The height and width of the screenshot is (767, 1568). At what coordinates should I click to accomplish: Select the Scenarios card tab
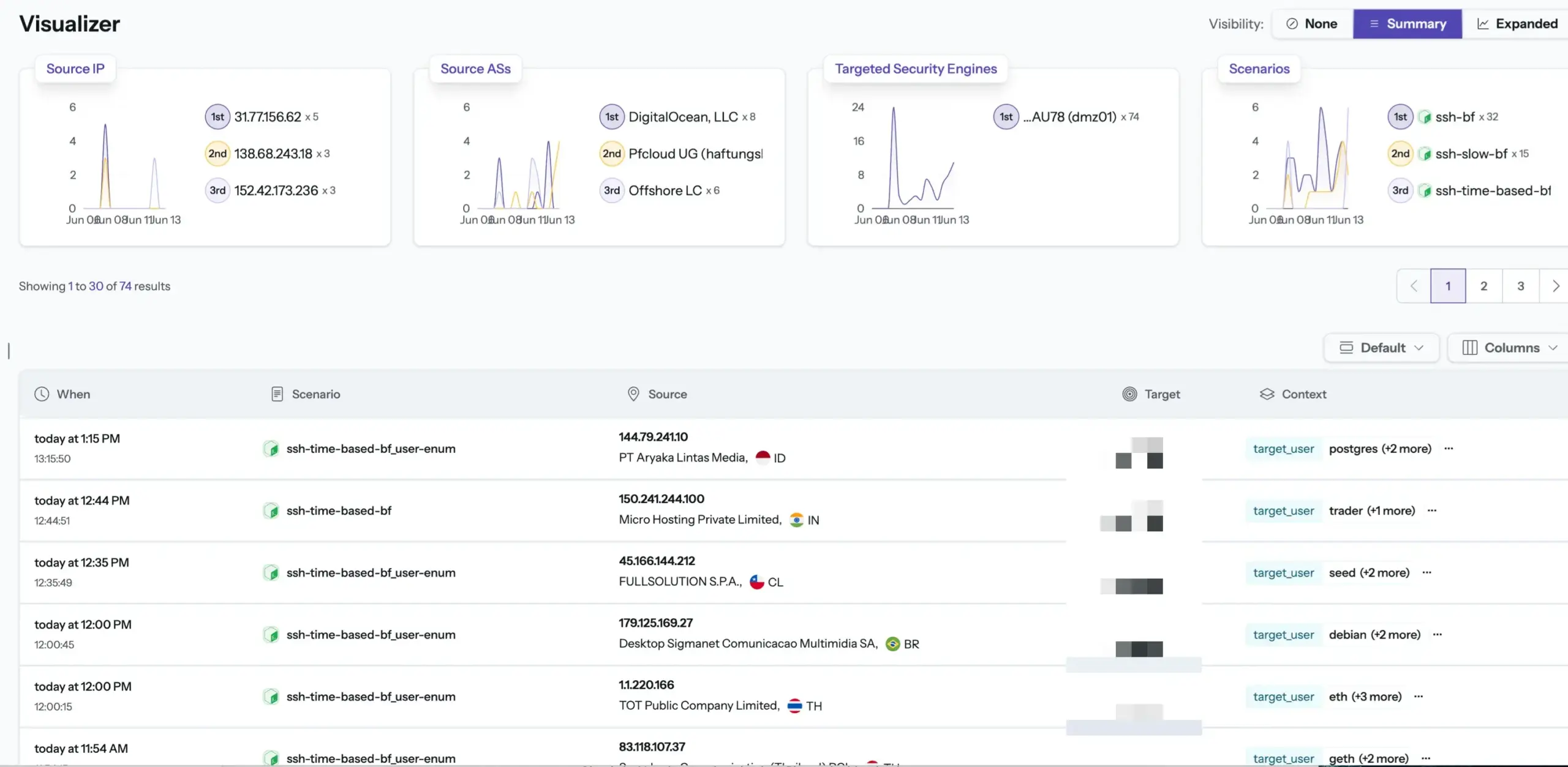(x=1259, y=69)
